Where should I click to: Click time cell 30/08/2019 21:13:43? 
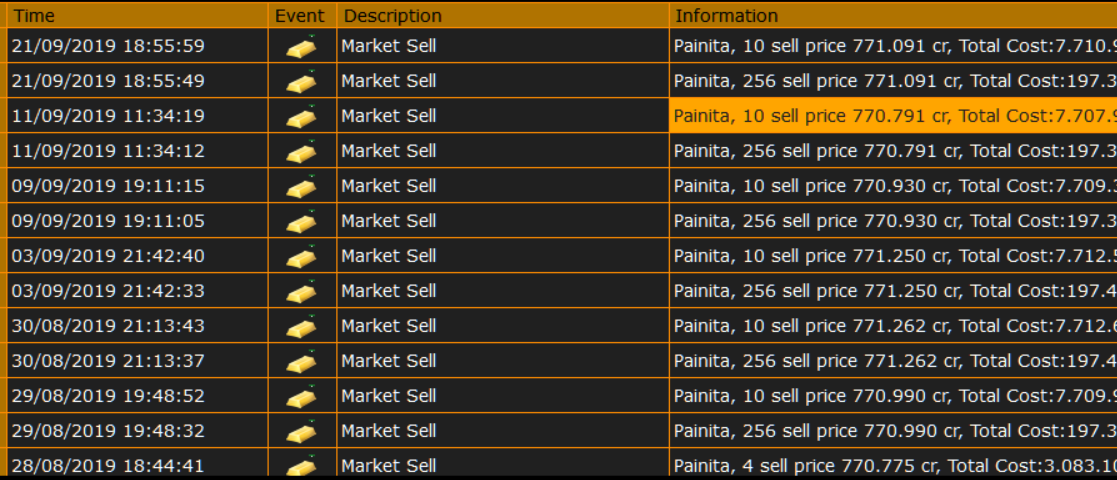click(x=137, y=325)
